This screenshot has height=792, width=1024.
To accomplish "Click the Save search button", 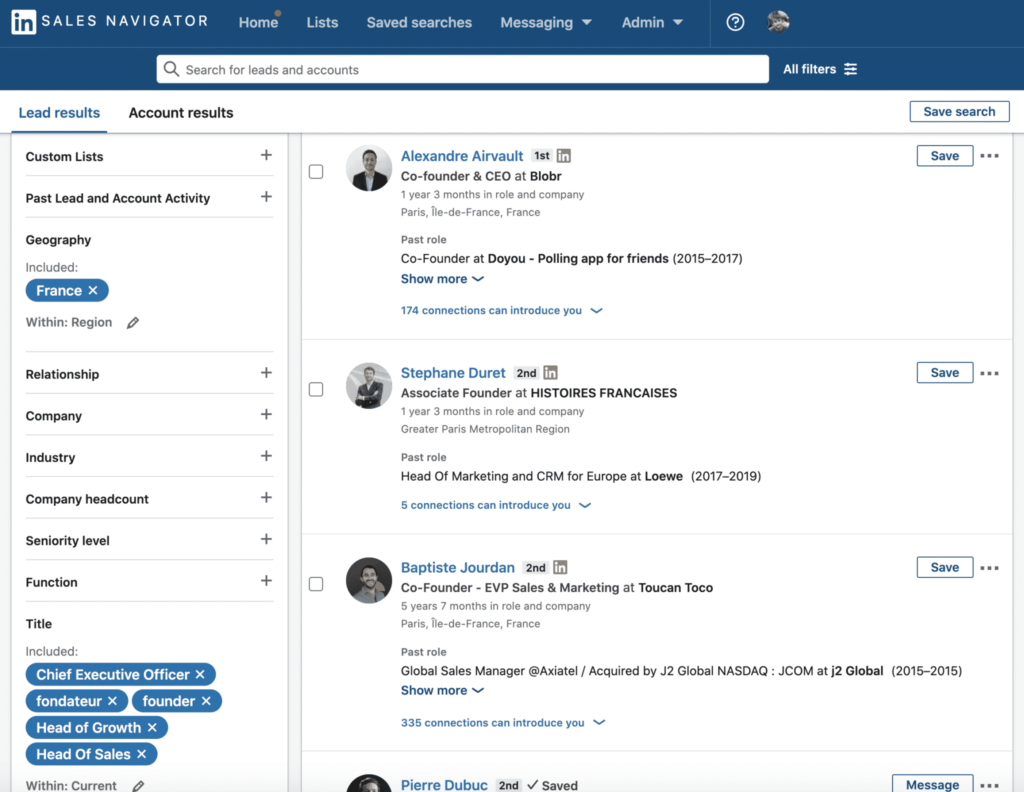I will pos(958,112).
